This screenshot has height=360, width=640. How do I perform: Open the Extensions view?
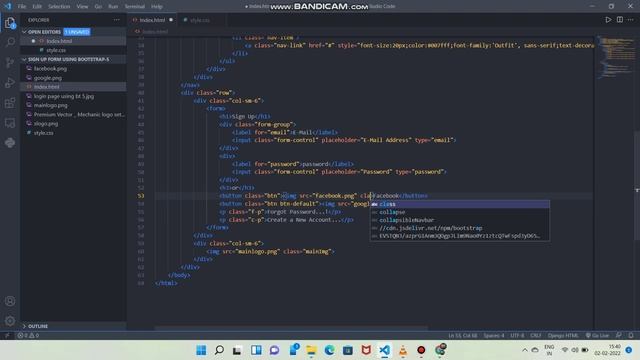tap(10, 102)
